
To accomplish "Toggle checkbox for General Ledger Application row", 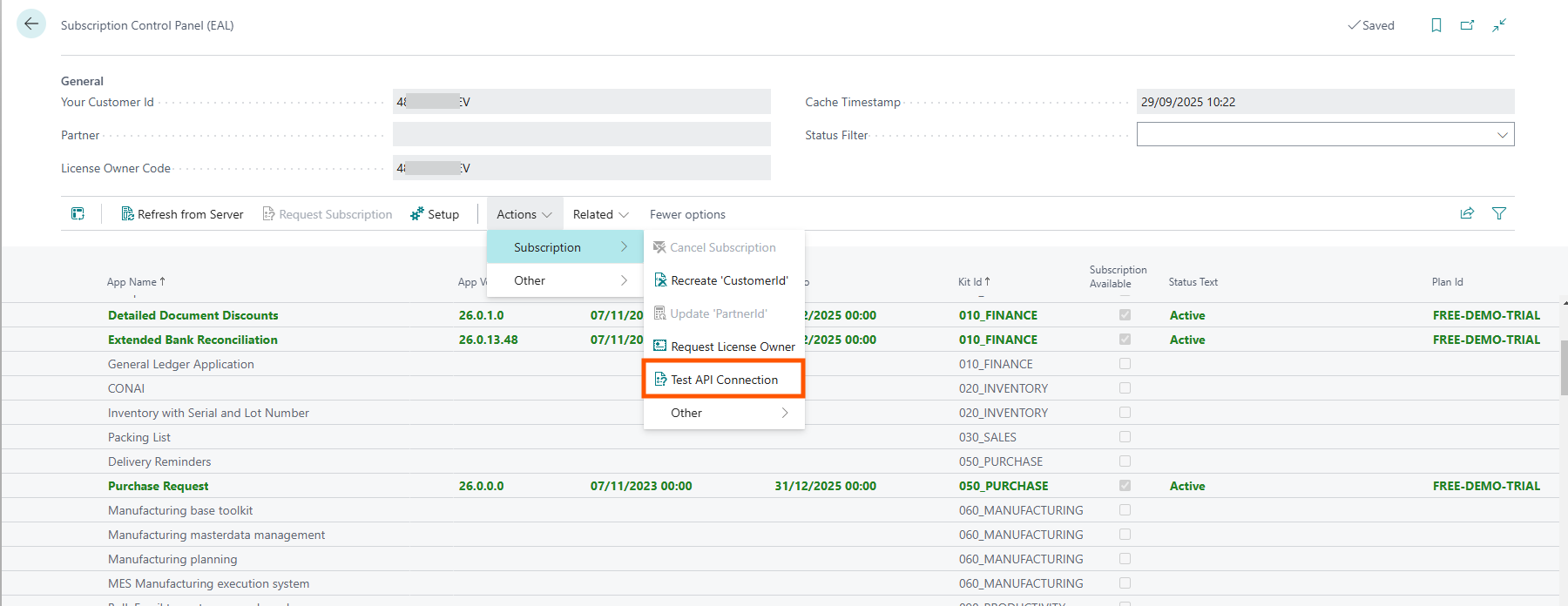I will 1125,364.
